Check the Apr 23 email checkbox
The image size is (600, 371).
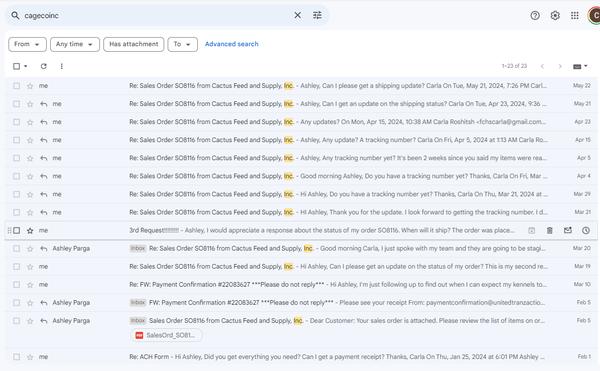click(x=16, y=122)
